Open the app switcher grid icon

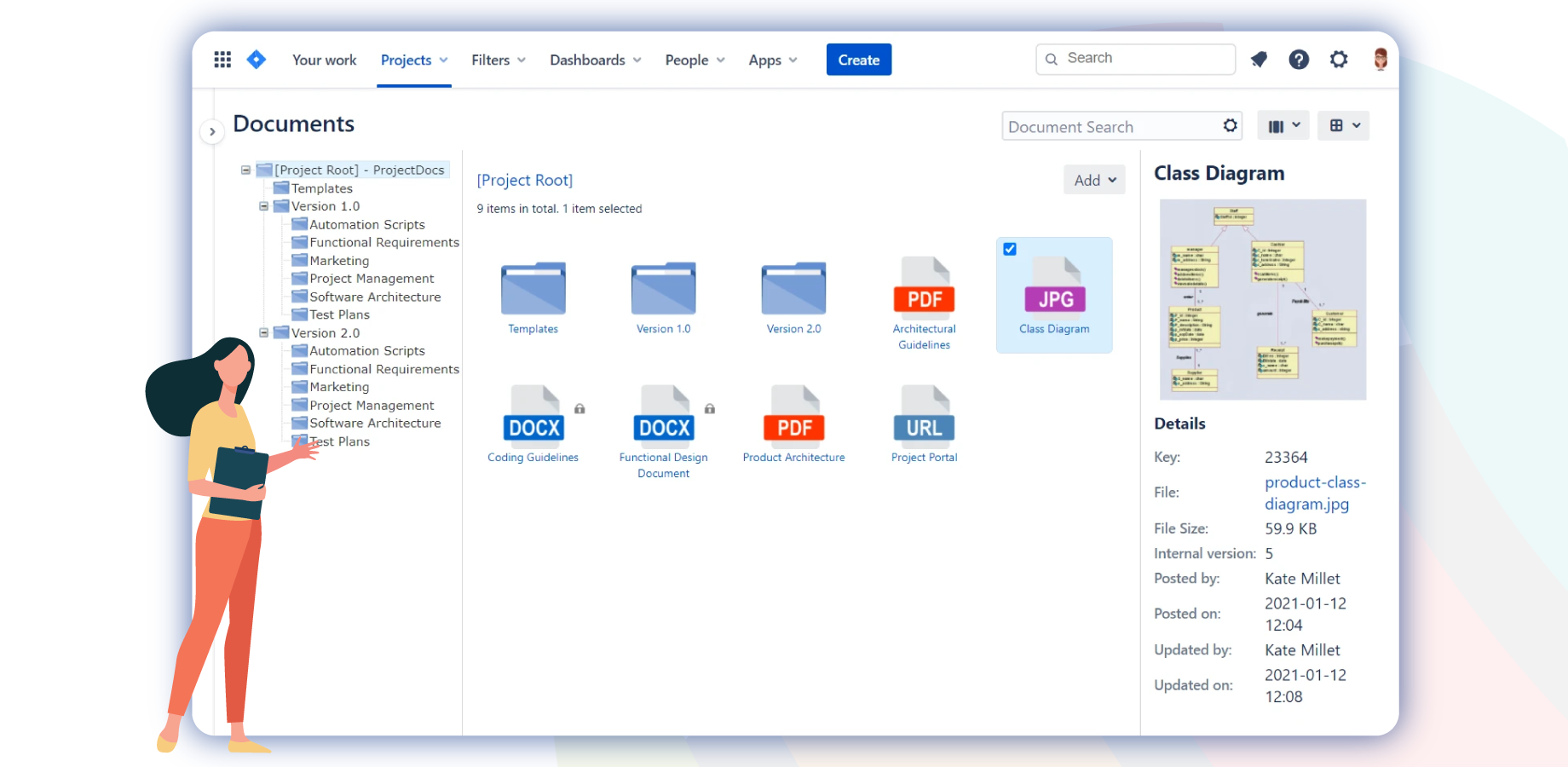pyautogui.click(x=222, y=60)
